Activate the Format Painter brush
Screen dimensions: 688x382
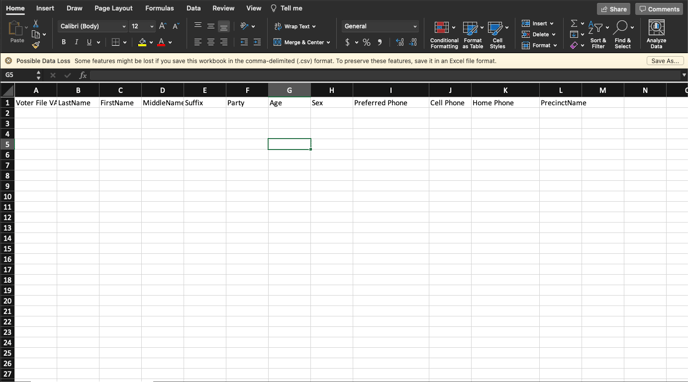pos(36,44)
